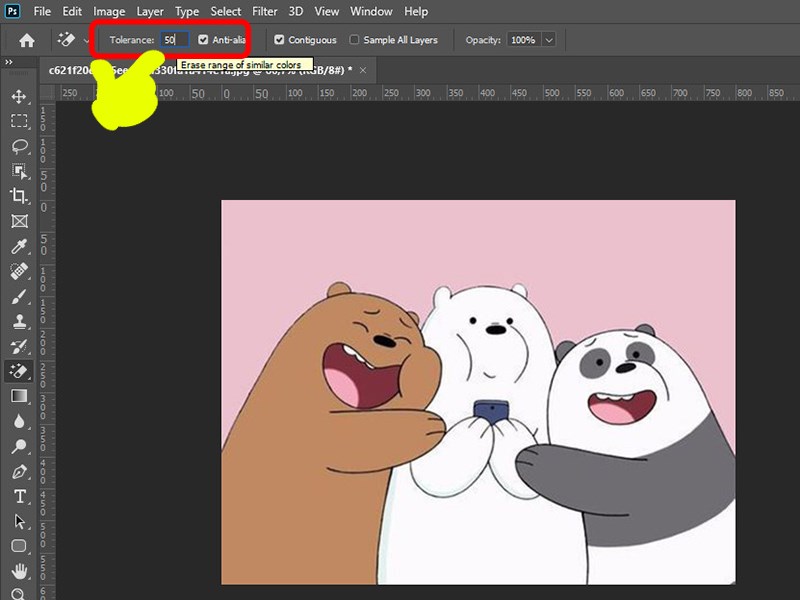Enable Sample All Layers checkbox
Viewport: 800px width, 600px height.
355,40
